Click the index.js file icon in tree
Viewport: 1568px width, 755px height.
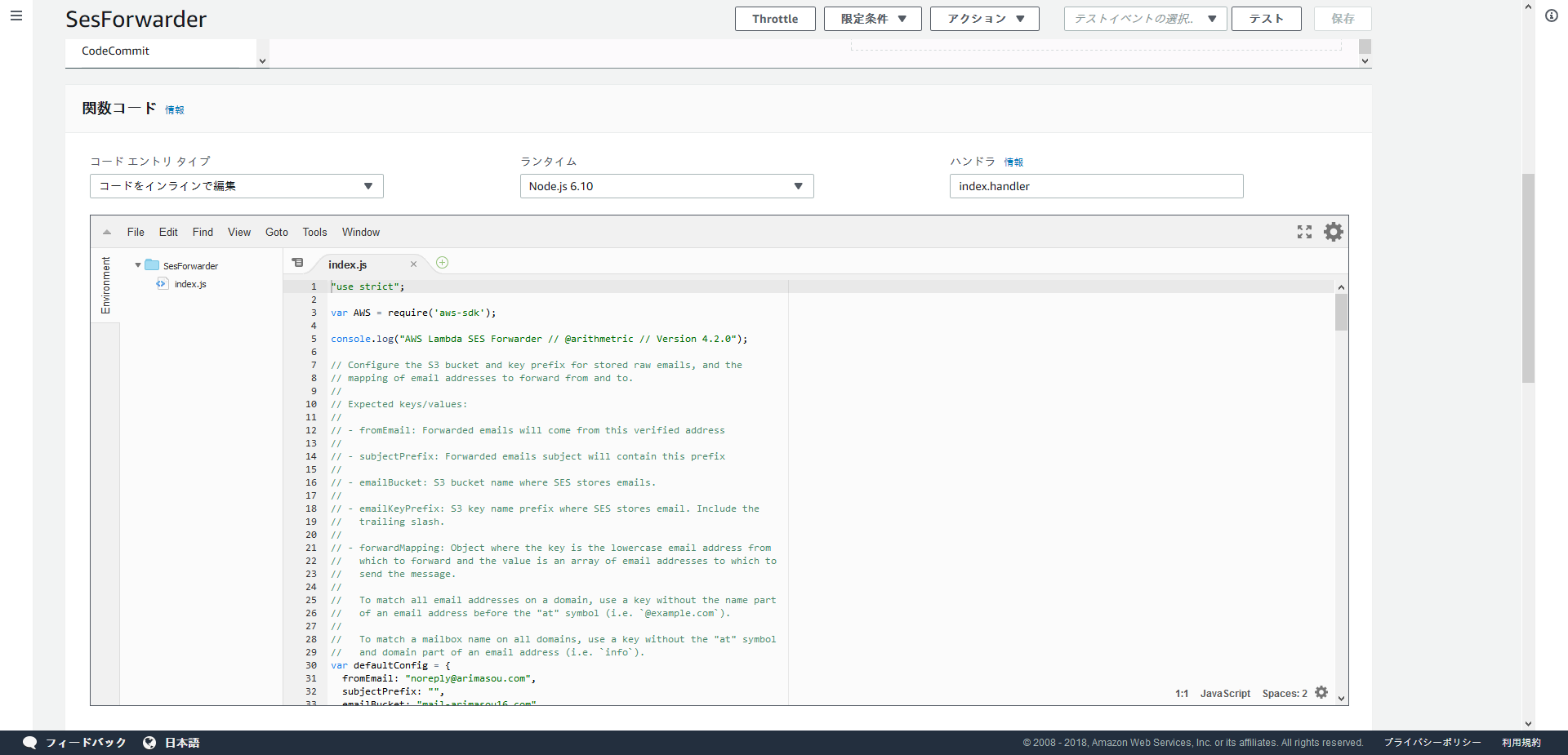(x=162, y=284)
